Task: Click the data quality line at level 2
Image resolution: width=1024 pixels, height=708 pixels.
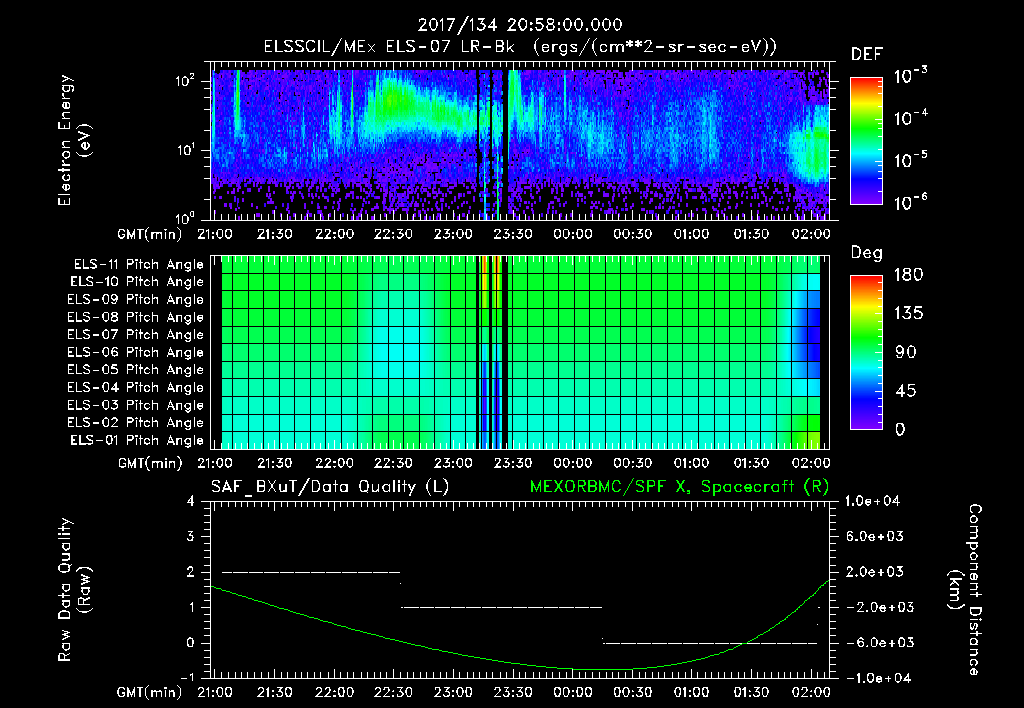Action: pyautogui.click(x=311, y=572)
